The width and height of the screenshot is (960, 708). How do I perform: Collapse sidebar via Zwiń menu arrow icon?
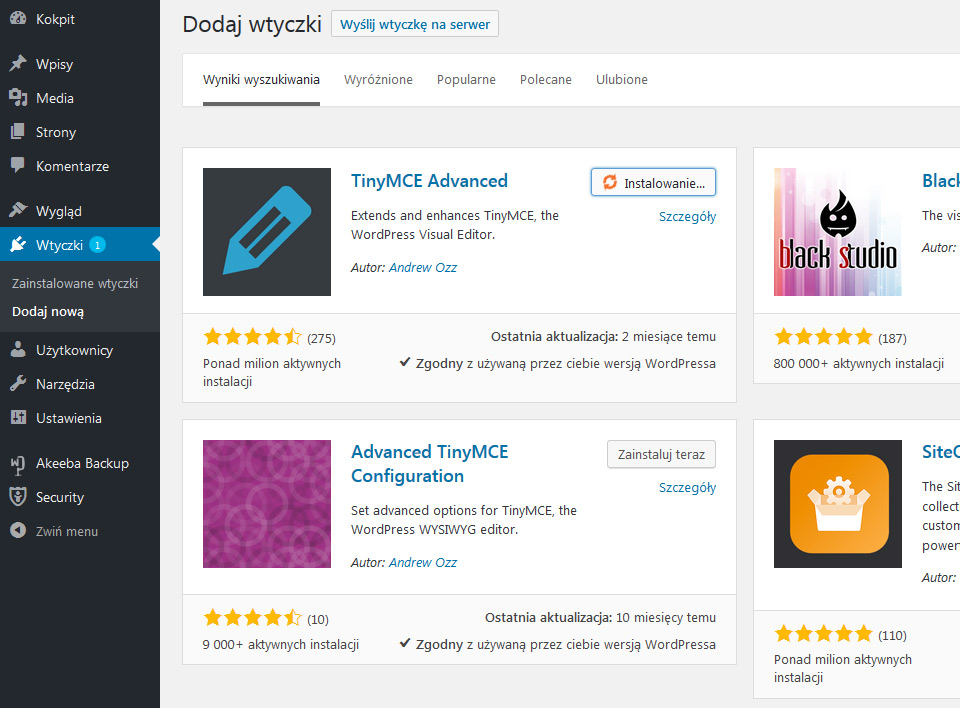[18, 530]
